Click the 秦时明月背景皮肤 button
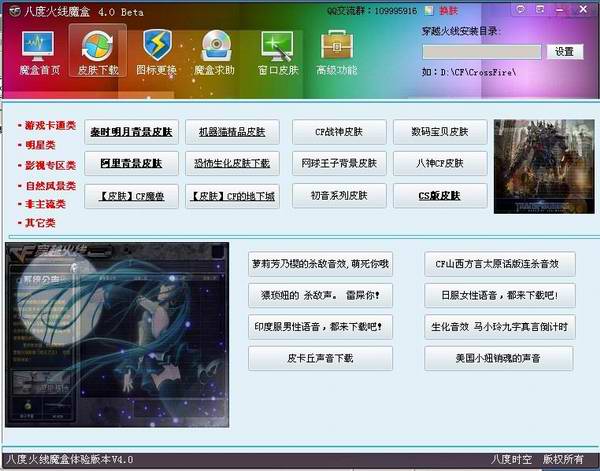This screenshot has height=471, width=600. click(x=131, y=131)
